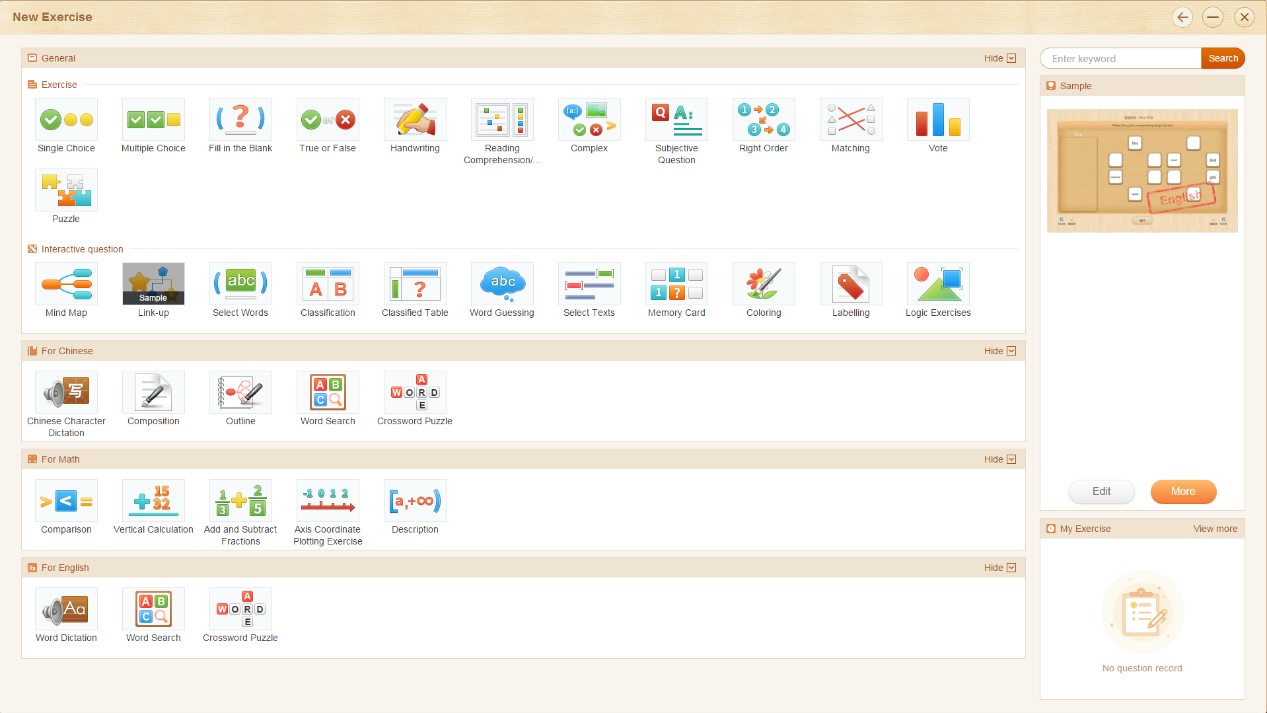Open Word Search under For English
Screen dimensions: 1267x713
tap(153, 608)
